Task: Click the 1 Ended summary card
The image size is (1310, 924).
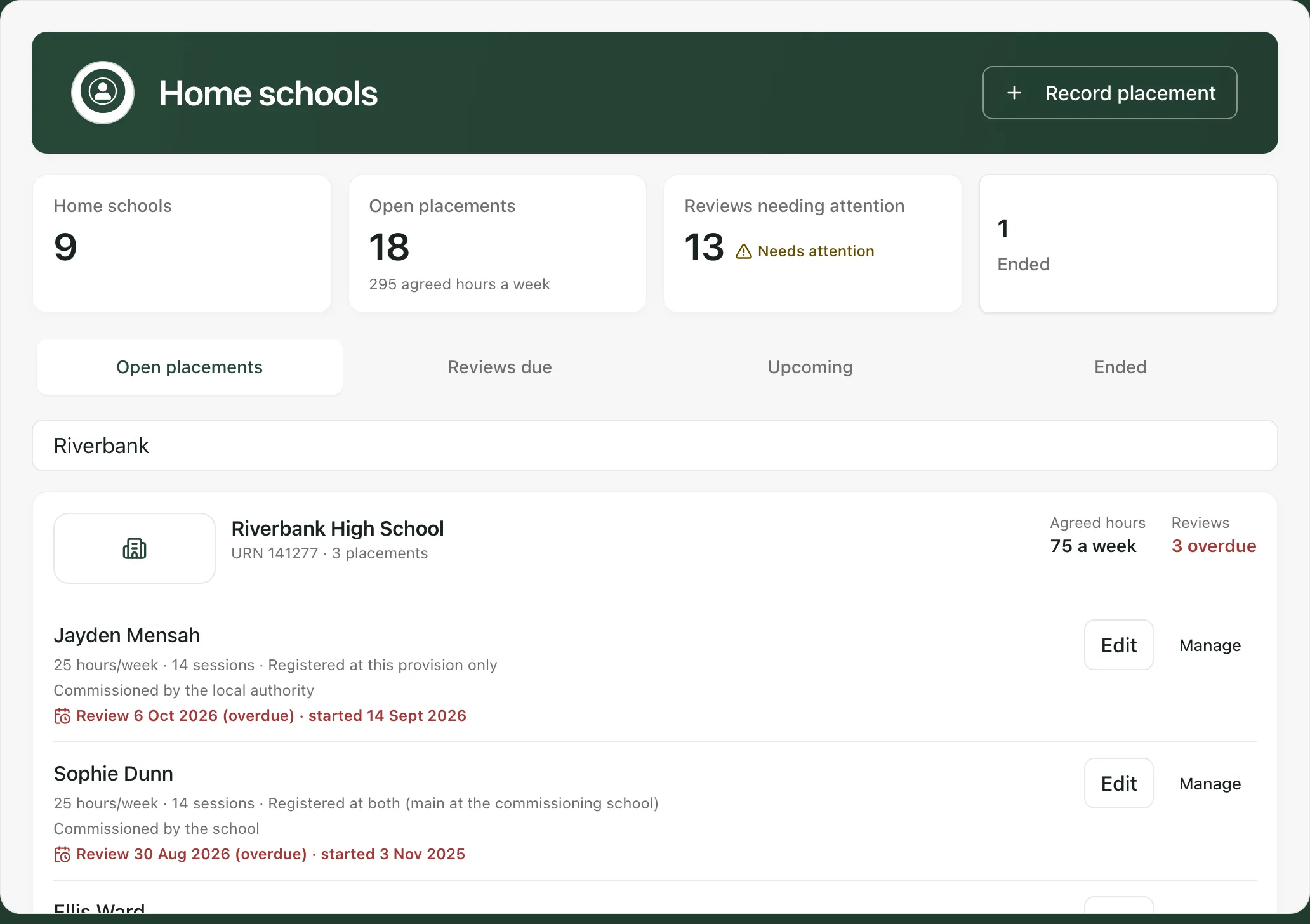Action: (1128, 244)
